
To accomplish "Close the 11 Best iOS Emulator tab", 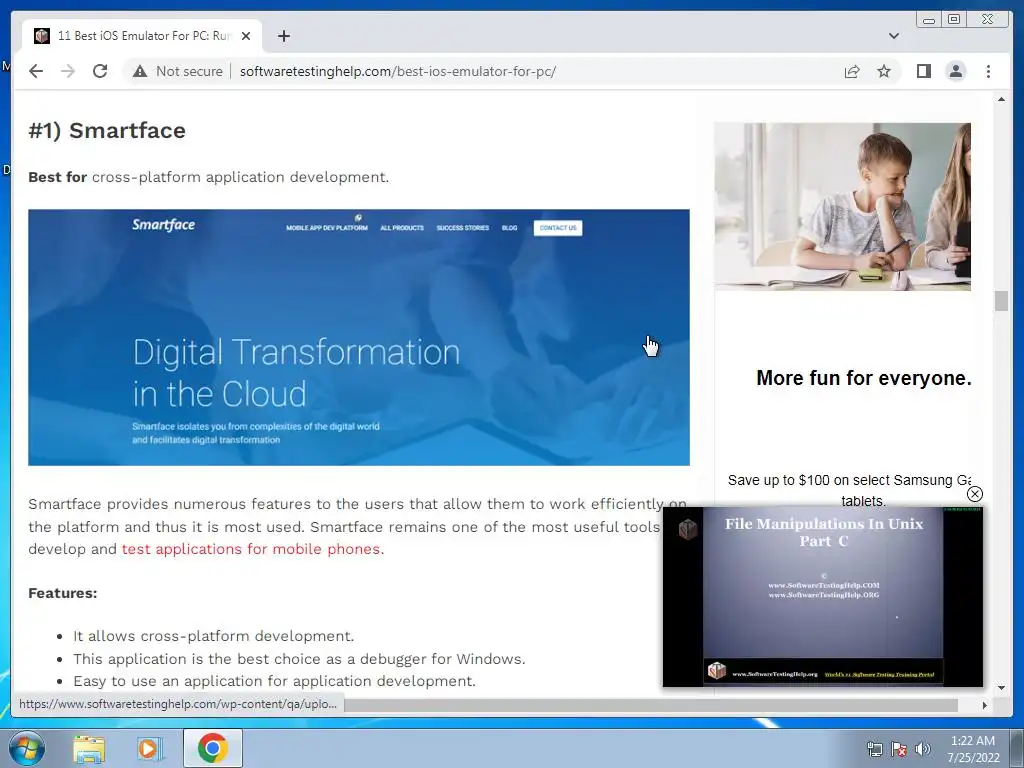I will tap(246, 36).
